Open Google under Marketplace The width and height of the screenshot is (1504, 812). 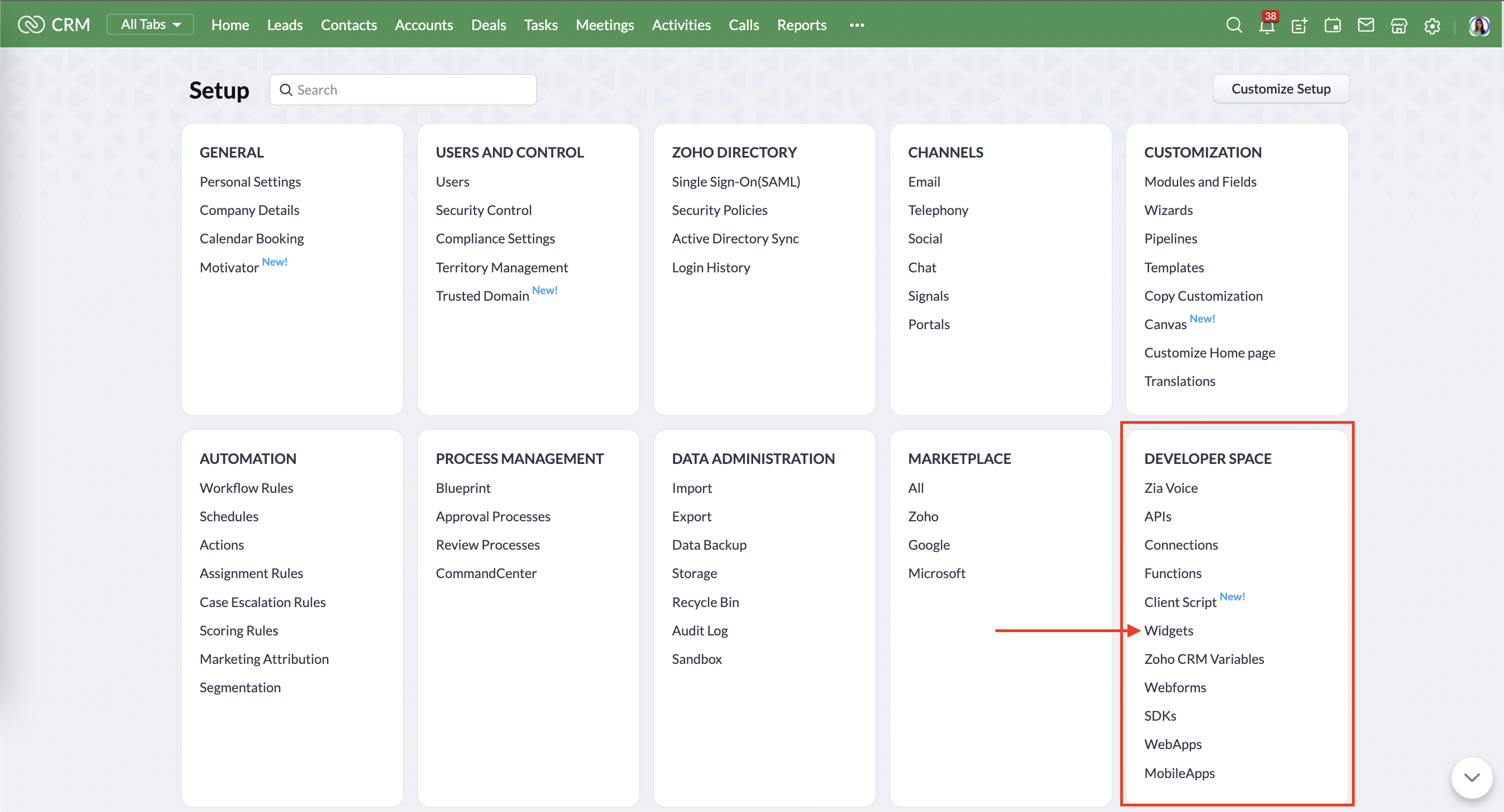pos(929,545)
